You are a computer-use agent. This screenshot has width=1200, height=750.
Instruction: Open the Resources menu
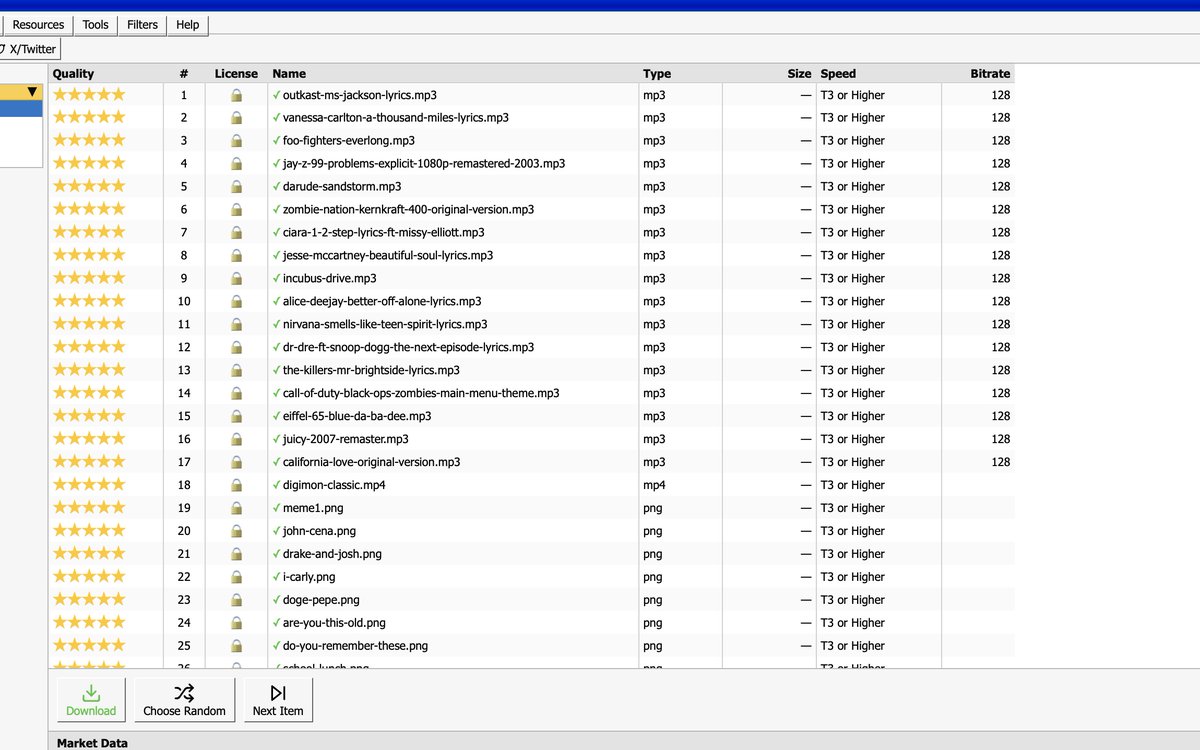38,25
